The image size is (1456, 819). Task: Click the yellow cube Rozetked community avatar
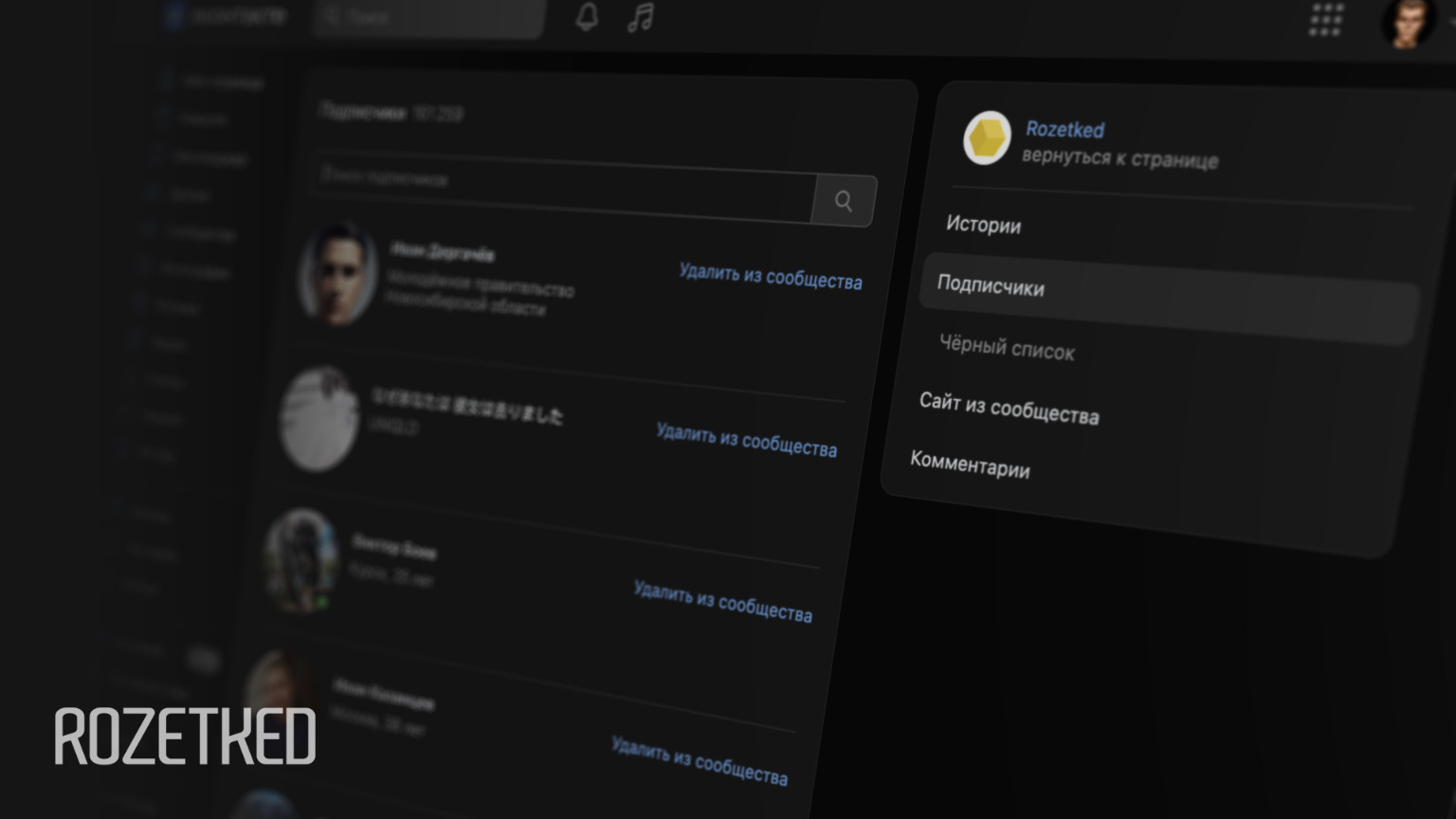tap(987, 138)
